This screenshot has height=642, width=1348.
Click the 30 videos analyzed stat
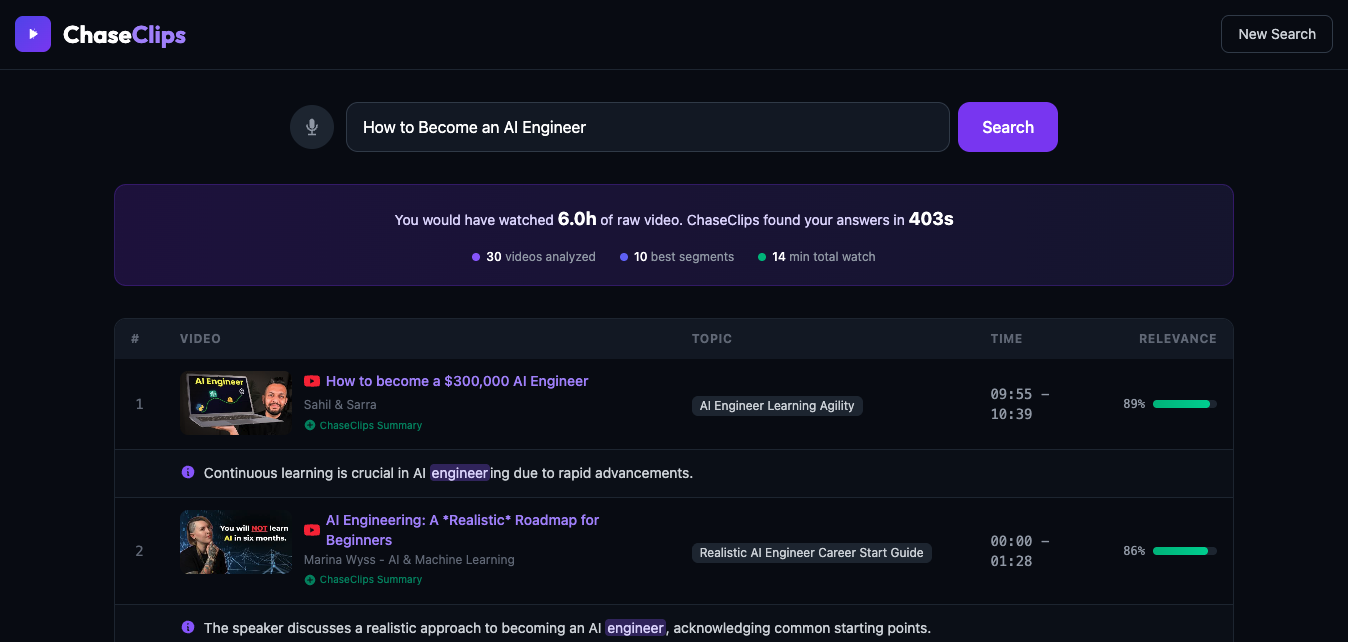click(x=534, y=257)
